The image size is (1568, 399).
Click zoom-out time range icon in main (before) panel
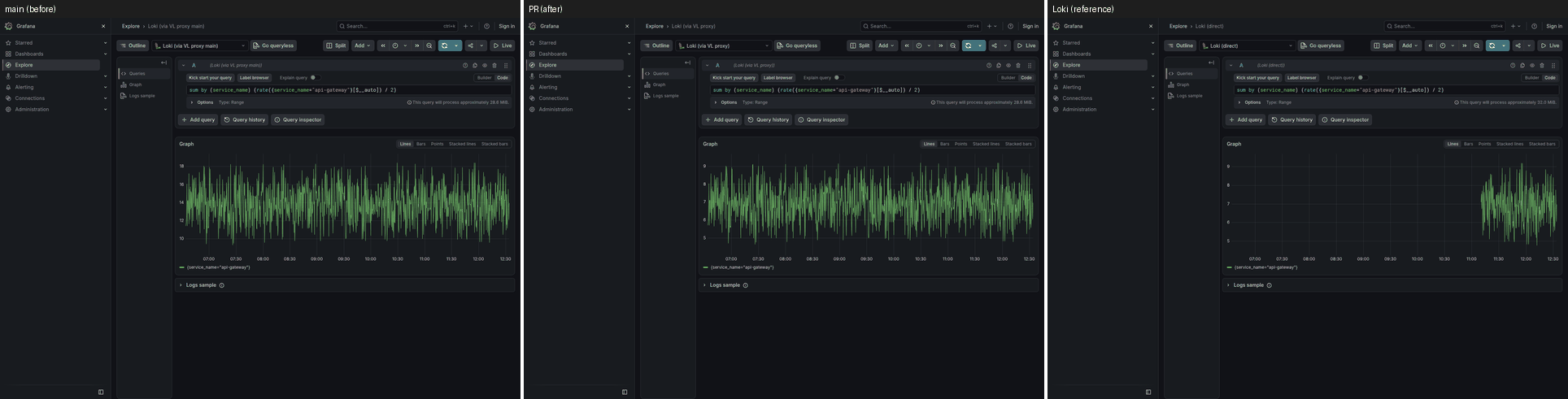click(429, 46)
